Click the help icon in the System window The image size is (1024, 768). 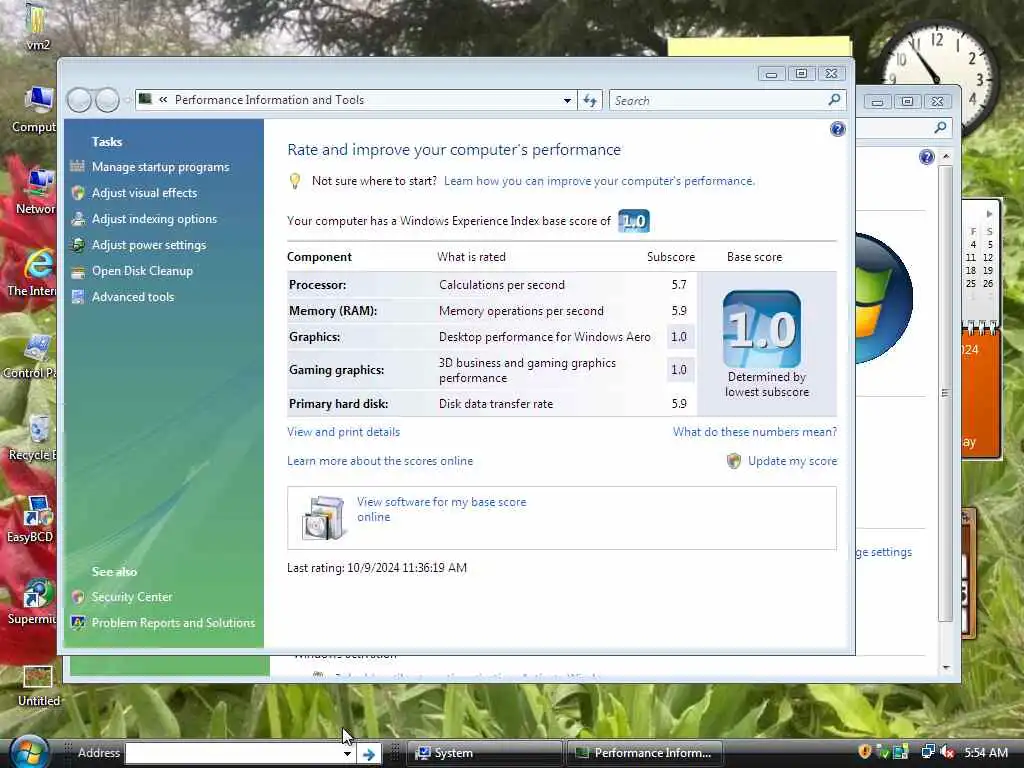coord(926,157)
